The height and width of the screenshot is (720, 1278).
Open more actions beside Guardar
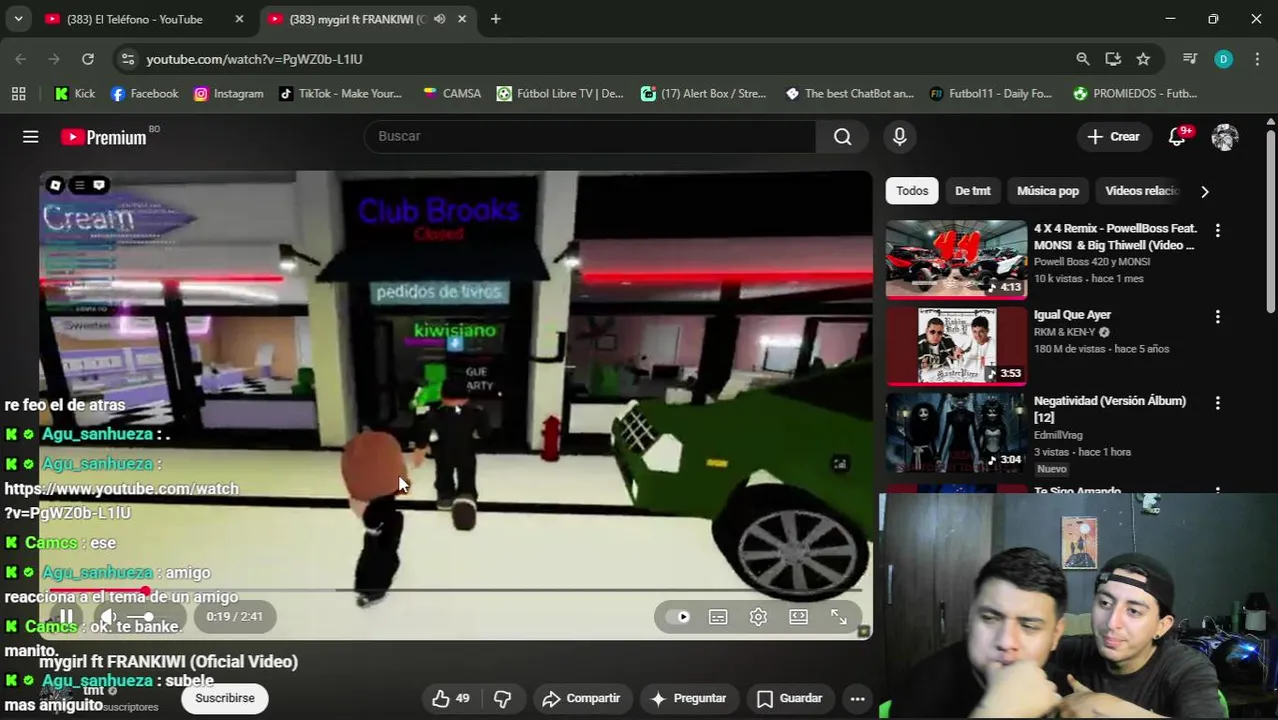coord(857,698)
